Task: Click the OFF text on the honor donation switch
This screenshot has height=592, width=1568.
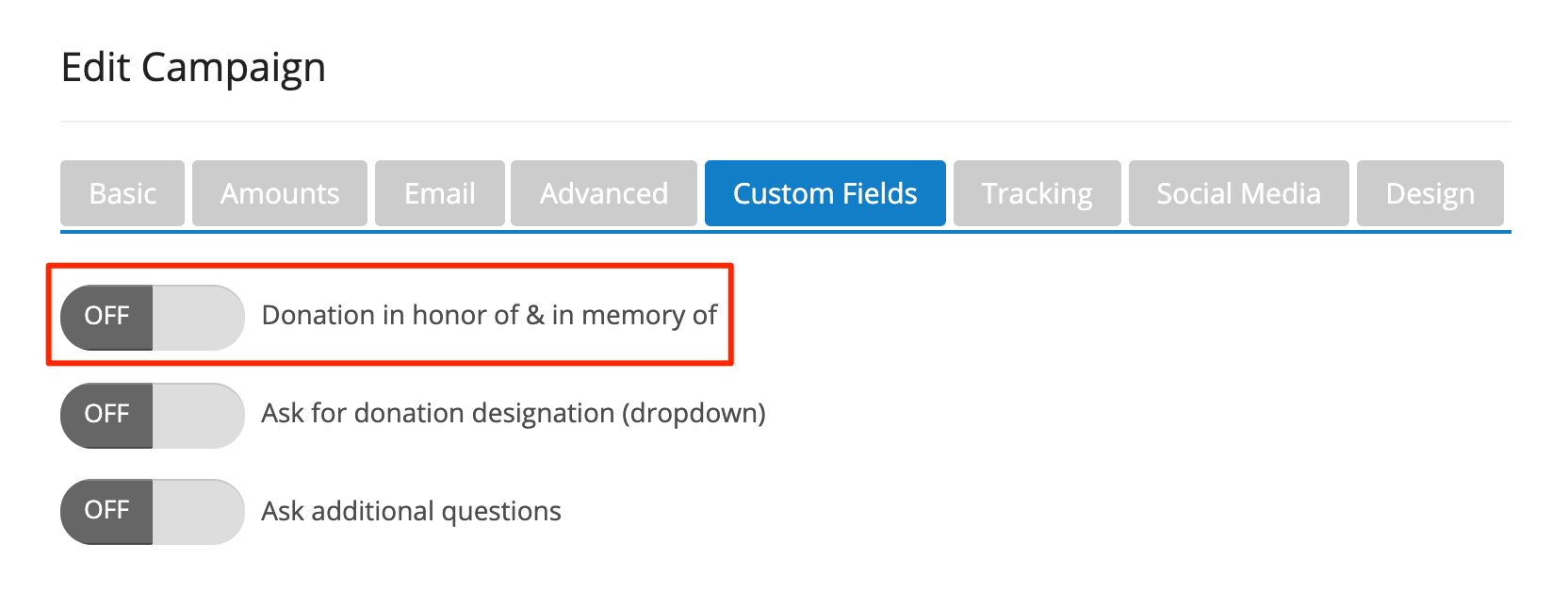Action: coord(106,316)
